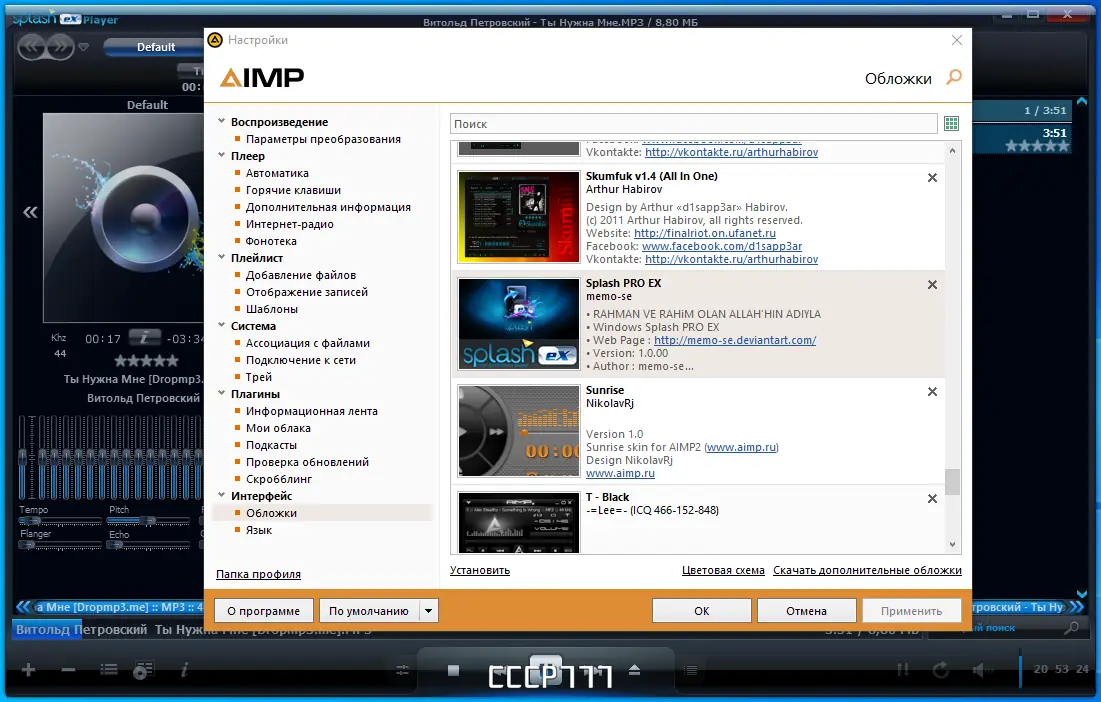Viewport: 1101px width, 702px height.
Task: Click the info 'i' button near track time
Action: (145, 338)
